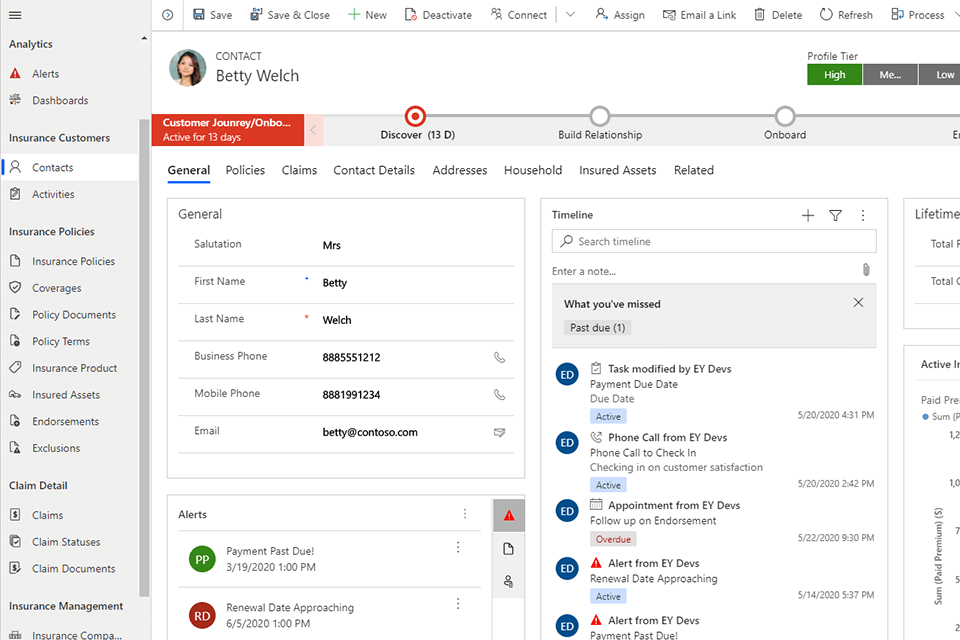The width and height of the screenshot is (960, 640).
Task: Click the email send icon beside betty@contoso.com
Action: (x=499, y=432)
